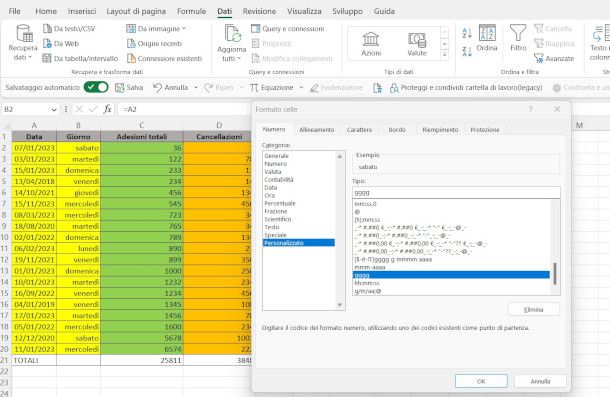
Task: Select the TOTALI cell
Action: [34, 360]
